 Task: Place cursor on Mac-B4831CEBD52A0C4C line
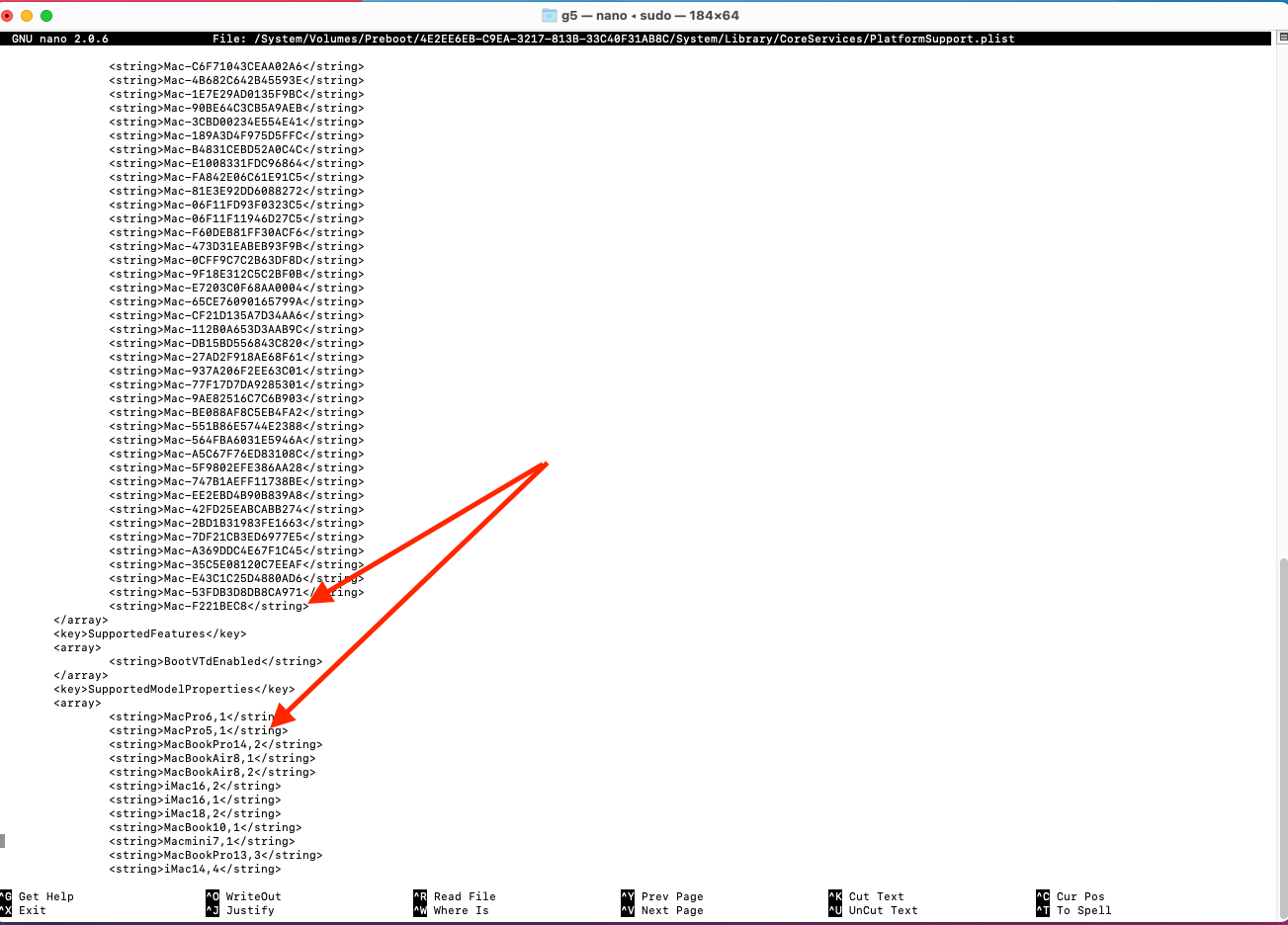pyautogui.click(x=236, y=149)
